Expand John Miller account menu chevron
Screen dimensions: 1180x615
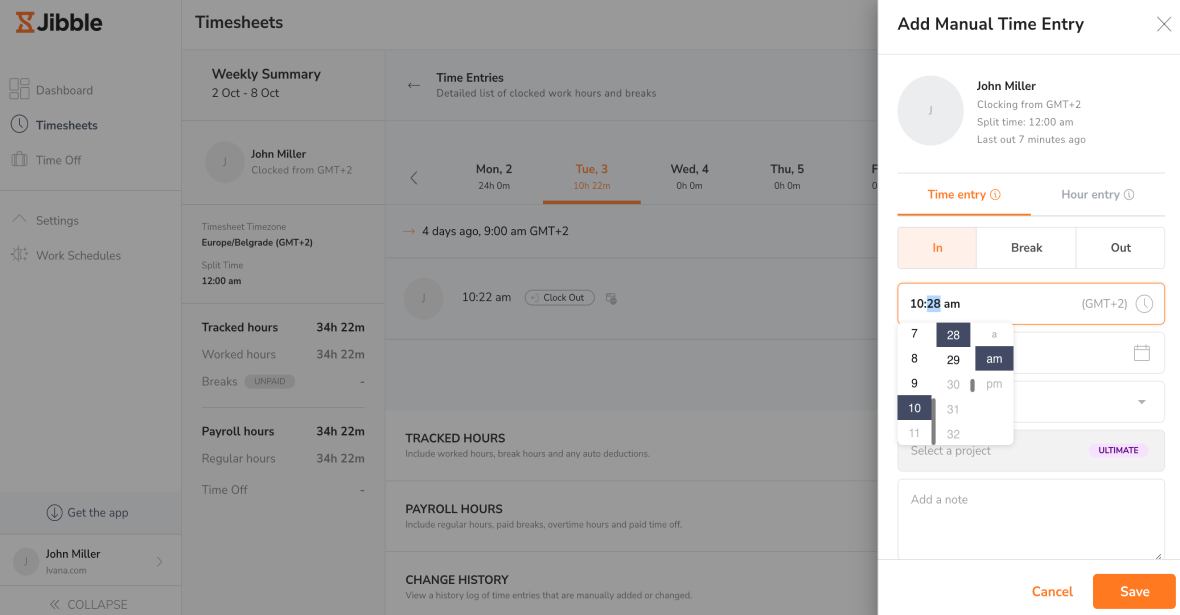click(x=159, y=562)
